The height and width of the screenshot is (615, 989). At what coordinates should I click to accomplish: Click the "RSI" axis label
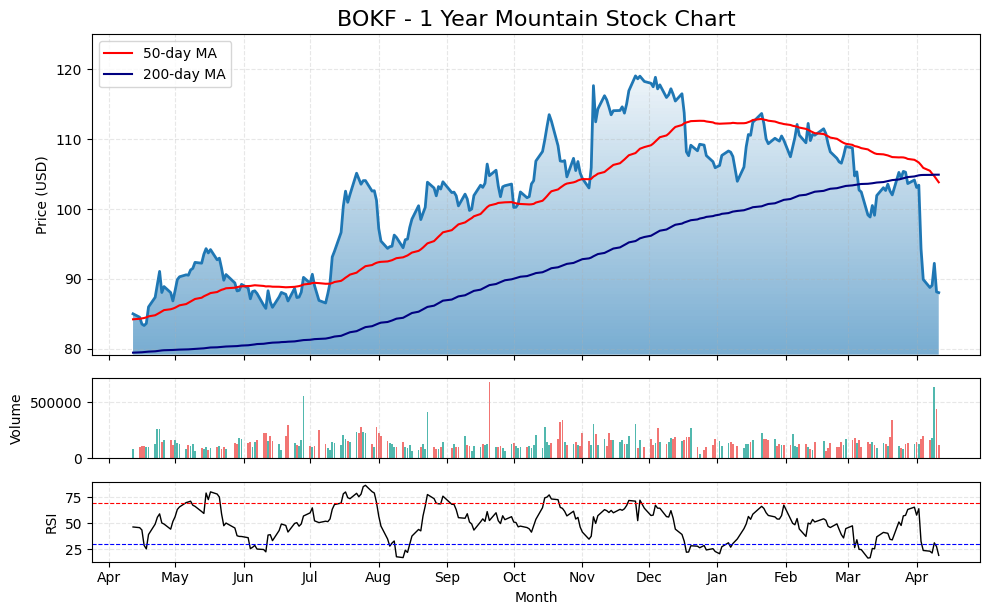(51, 524)
